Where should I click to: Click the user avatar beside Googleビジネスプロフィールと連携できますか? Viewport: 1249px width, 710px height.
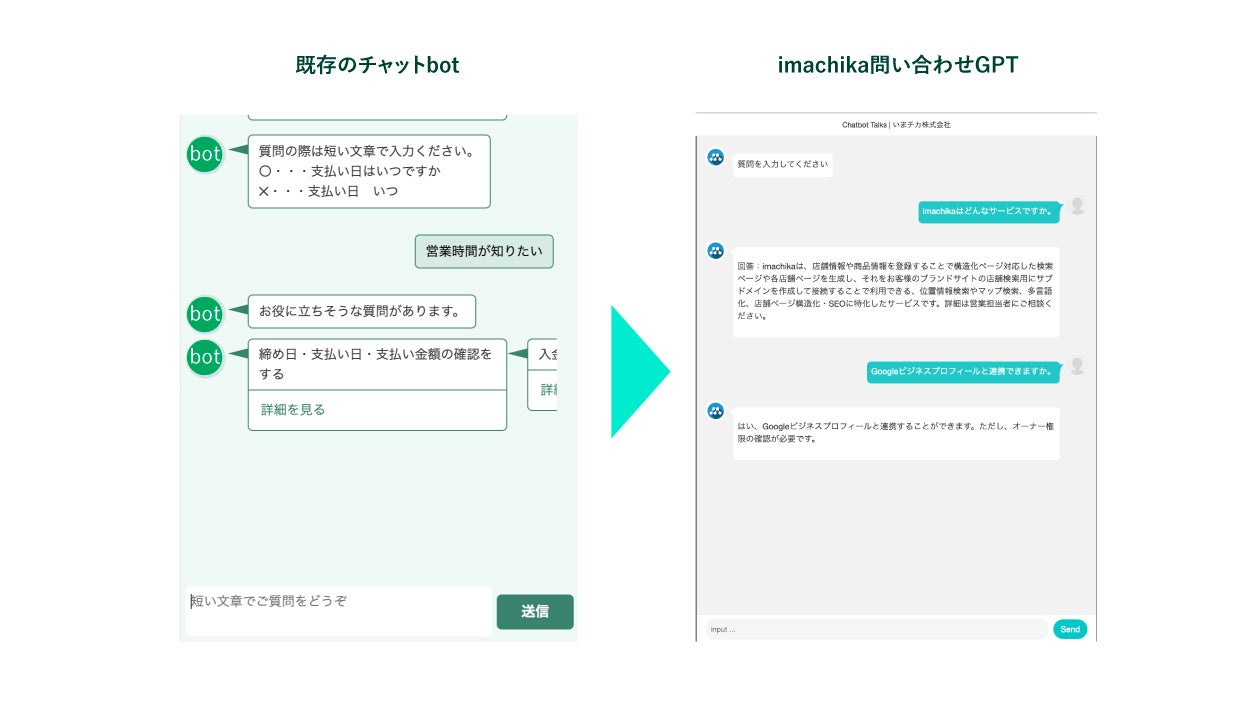coord(1077,365)
